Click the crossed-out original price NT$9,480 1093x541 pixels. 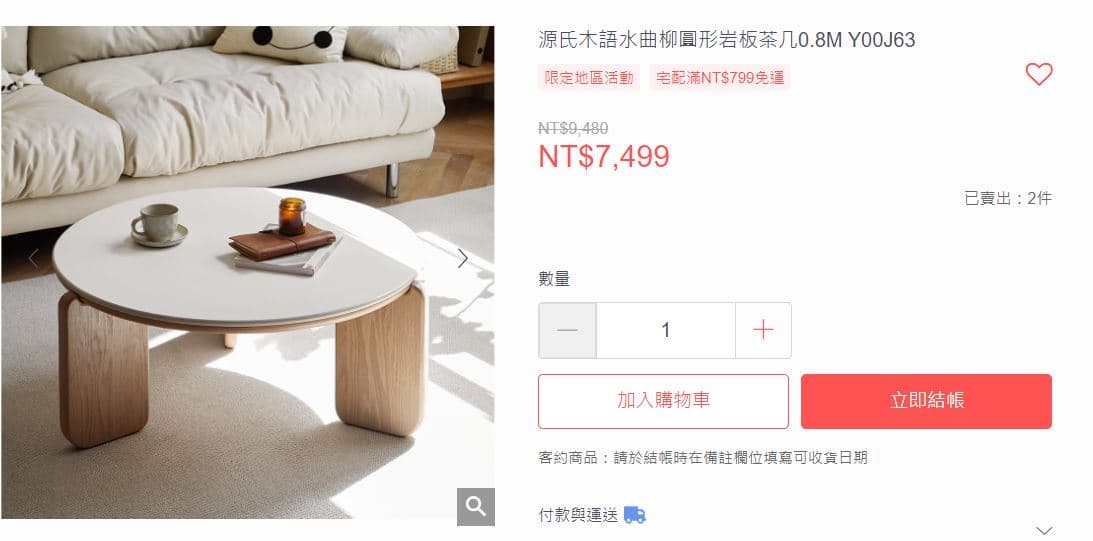(573, 128)
